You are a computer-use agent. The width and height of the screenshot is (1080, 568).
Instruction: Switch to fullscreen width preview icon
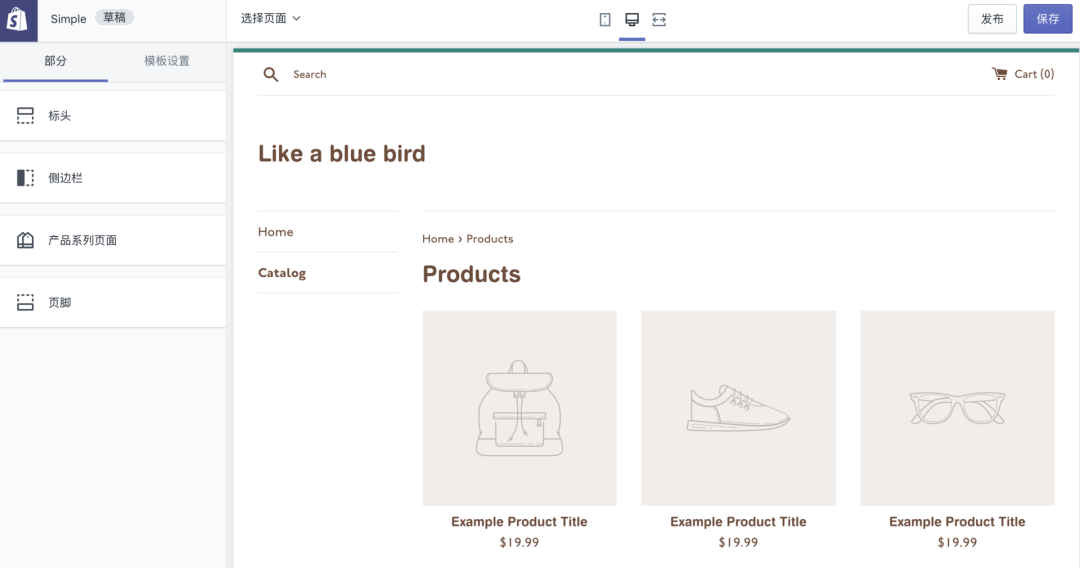pos(659,19)
